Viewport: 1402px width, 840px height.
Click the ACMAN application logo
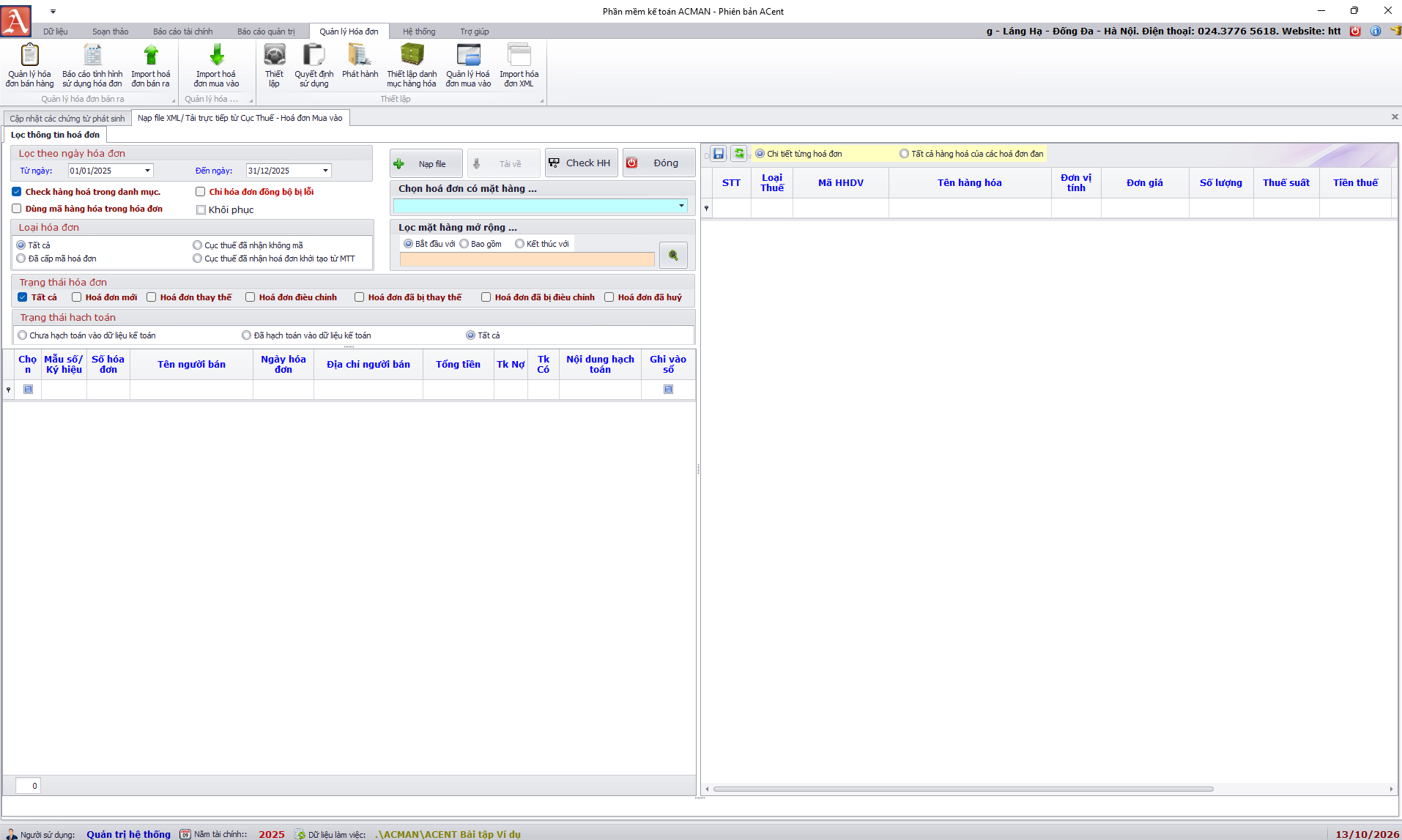[x=16, y=20]
